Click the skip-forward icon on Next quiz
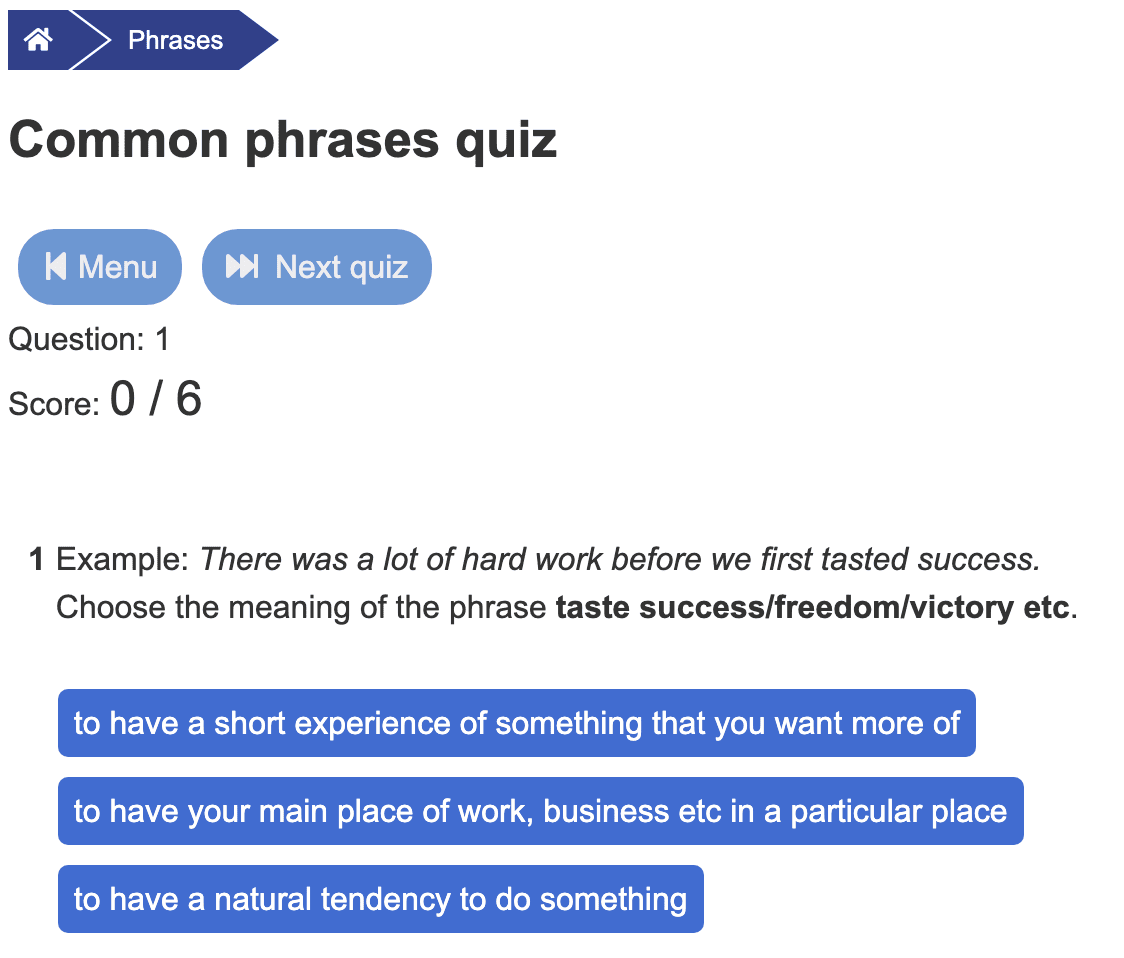 242,267
